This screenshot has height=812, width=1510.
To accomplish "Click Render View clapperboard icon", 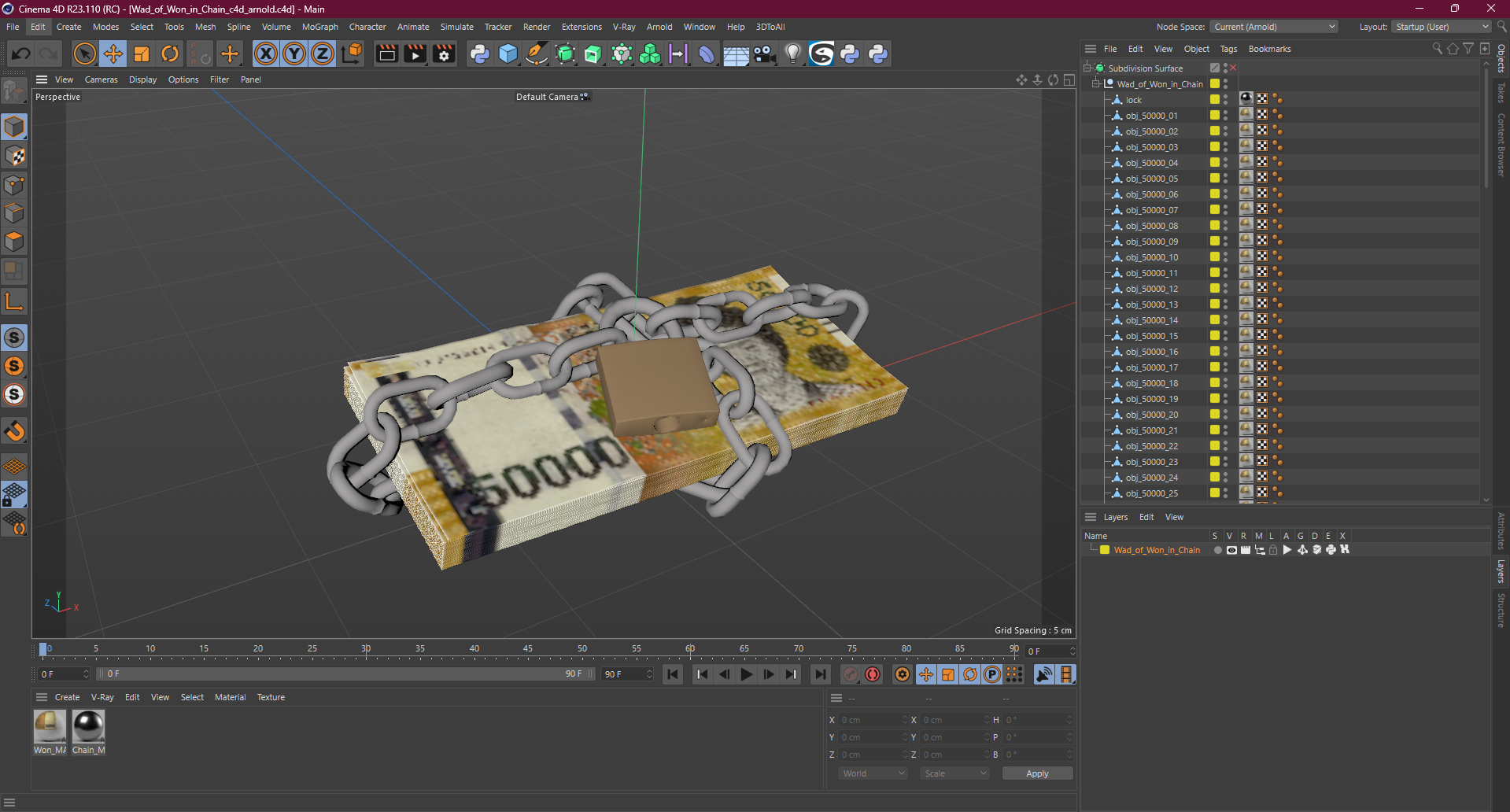I will (386, 54).
